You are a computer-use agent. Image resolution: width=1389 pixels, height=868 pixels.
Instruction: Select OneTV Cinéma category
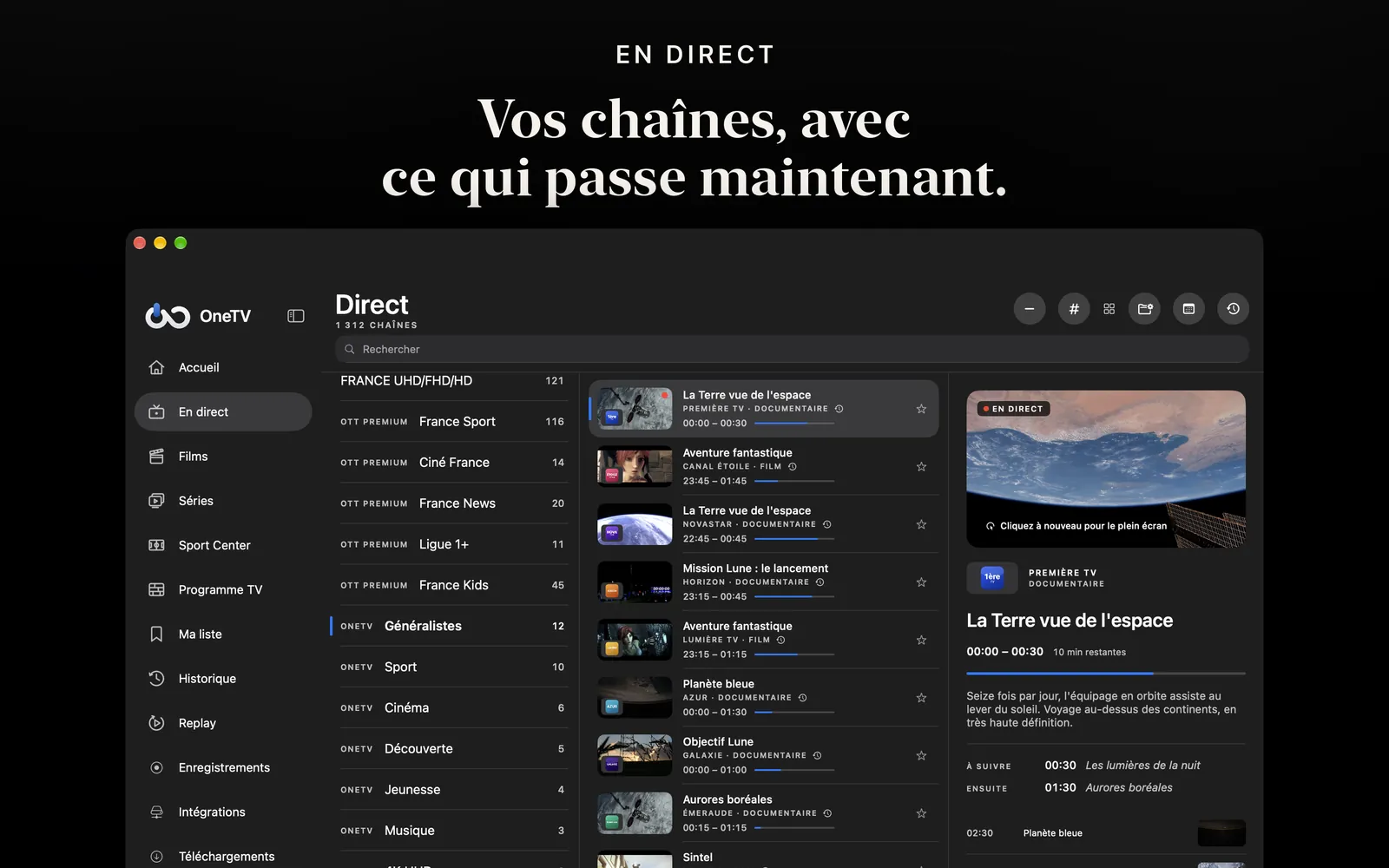452,707
